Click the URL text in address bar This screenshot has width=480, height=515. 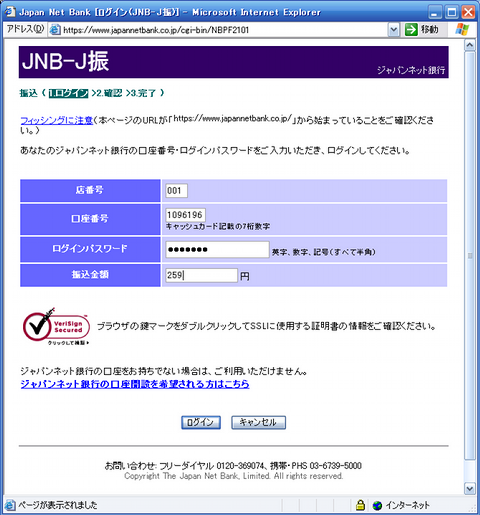[156, 30]
